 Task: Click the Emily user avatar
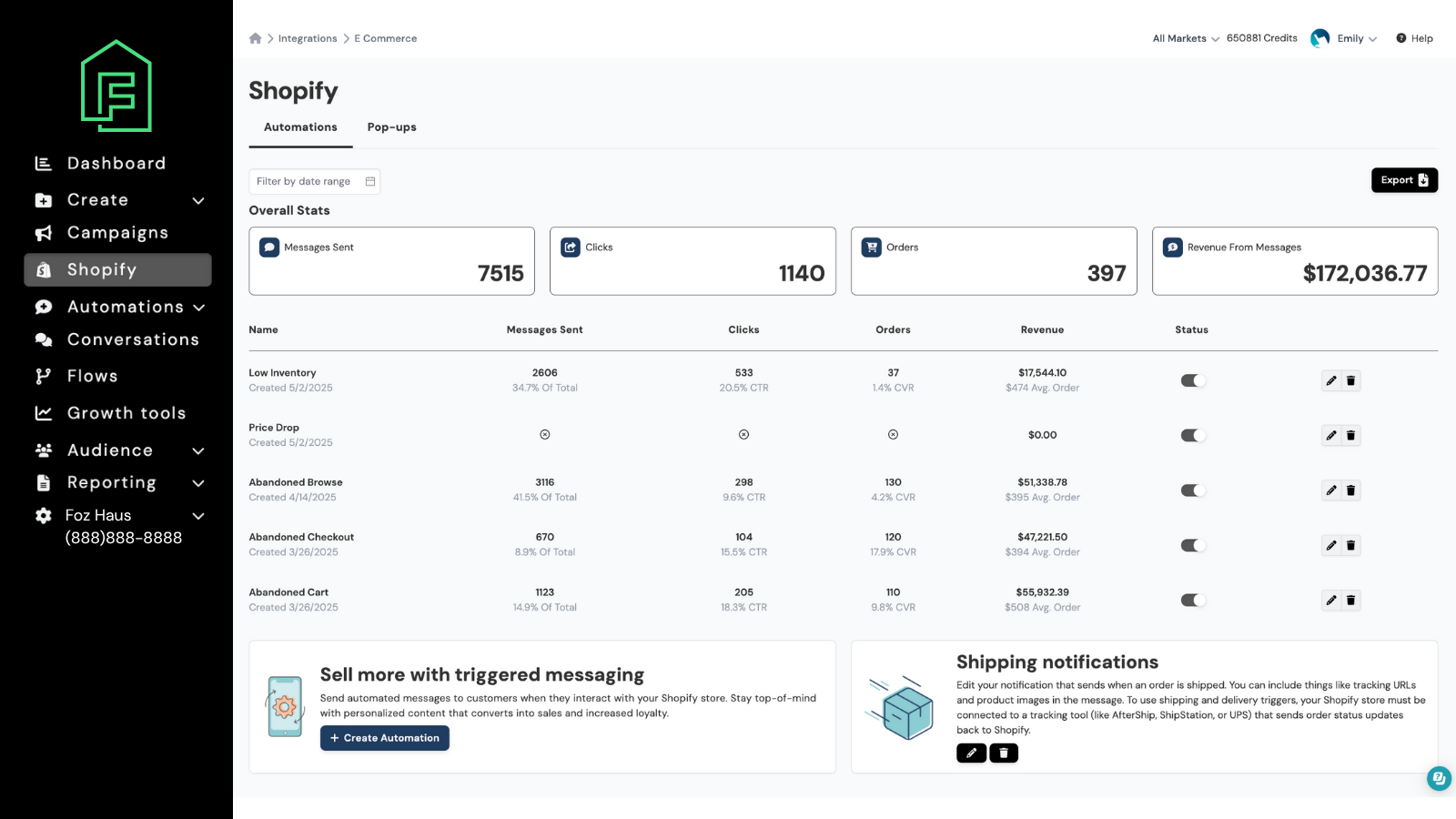click(1319, 38)
